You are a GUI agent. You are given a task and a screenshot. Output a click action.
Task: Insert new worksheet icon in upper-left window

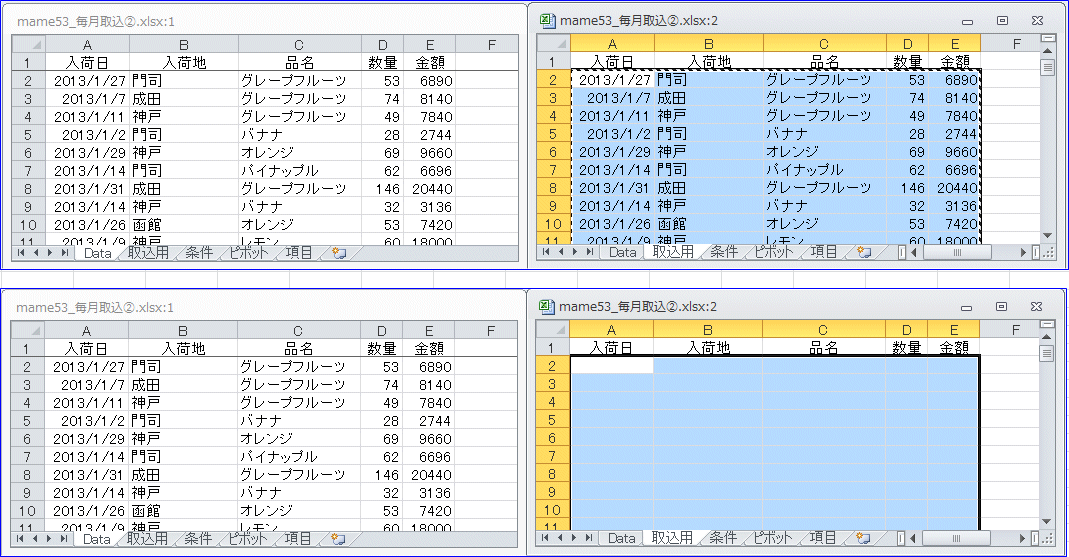click(339, 253)
